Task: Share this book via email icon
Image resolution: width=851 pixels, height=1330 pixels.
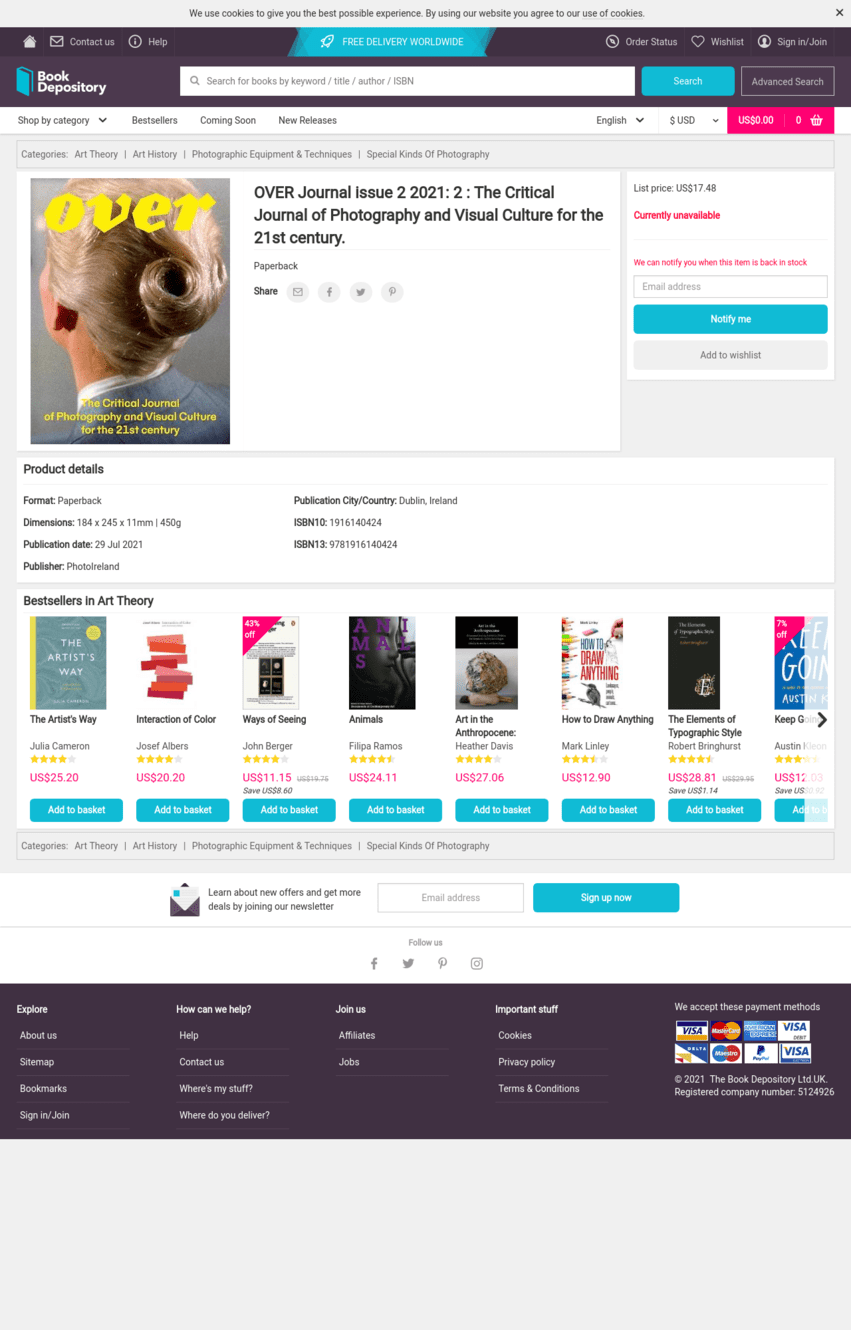Action: (x=298, y=292)
